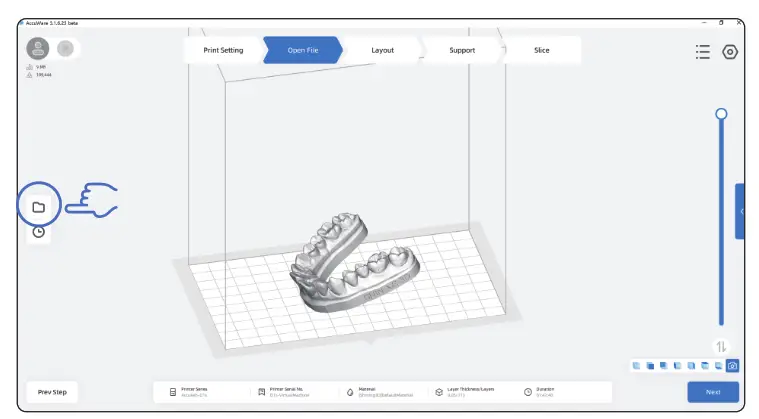Expand the blue side panel tab on right edge
Screen dimensions: 759x419
pos(740,211)
